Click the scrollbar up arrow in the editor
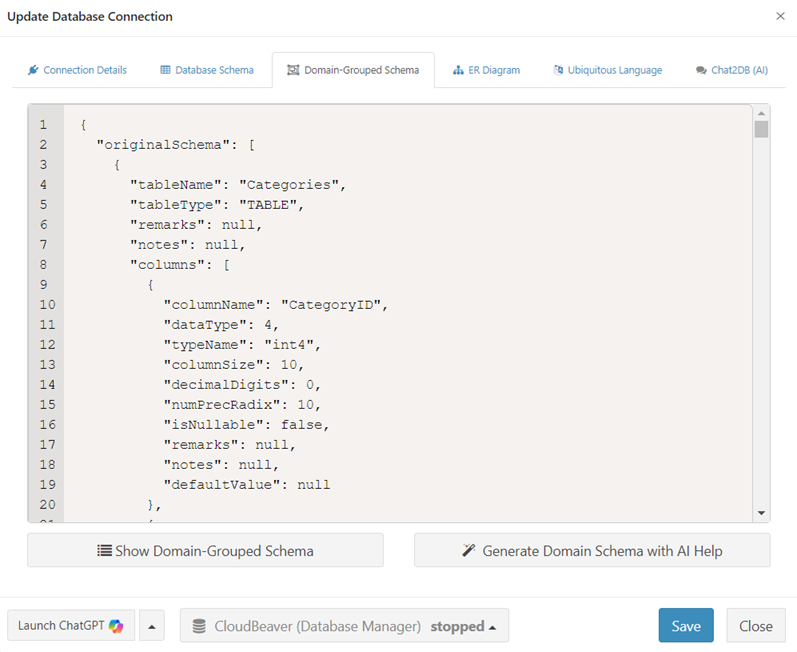 click(x=762, y=113)
